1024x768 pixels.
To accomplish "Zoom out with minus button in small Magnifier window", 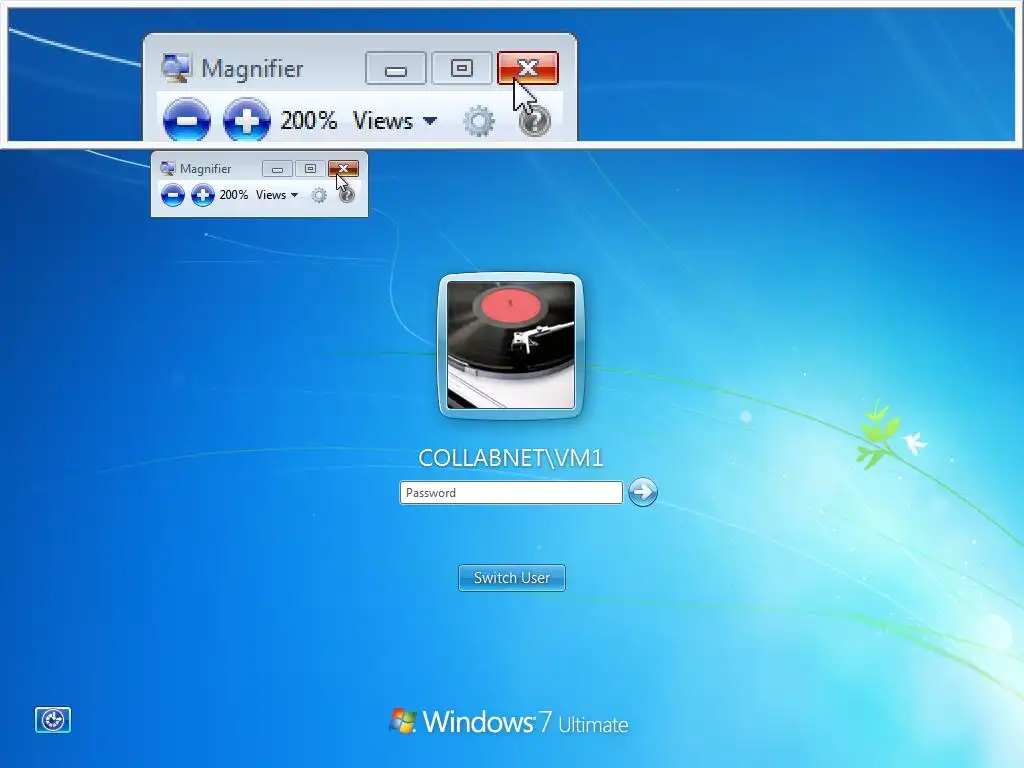I will (x=172, y=195).
